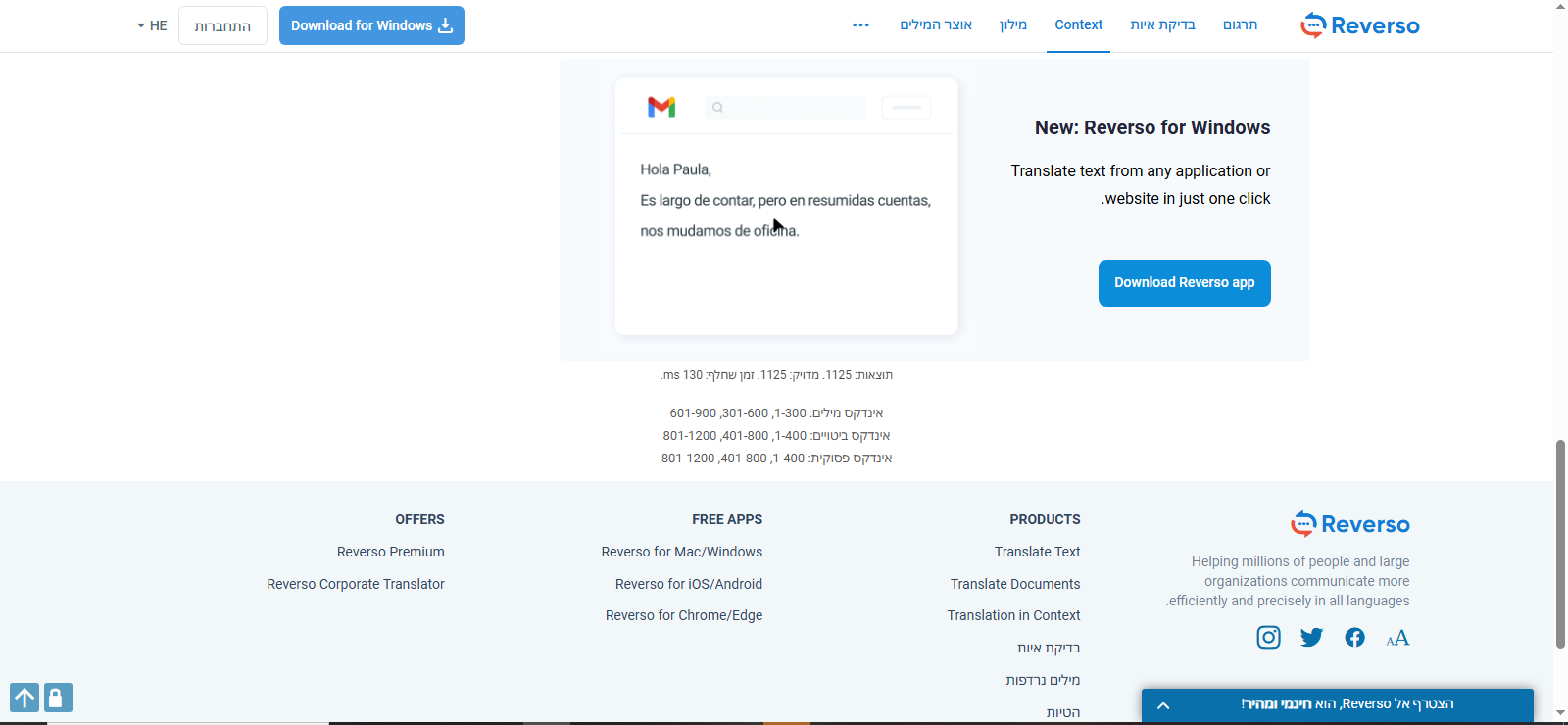Screen dimensions: 1568x725
Task: Open Reverso Premium link
Action: point(390,552)
